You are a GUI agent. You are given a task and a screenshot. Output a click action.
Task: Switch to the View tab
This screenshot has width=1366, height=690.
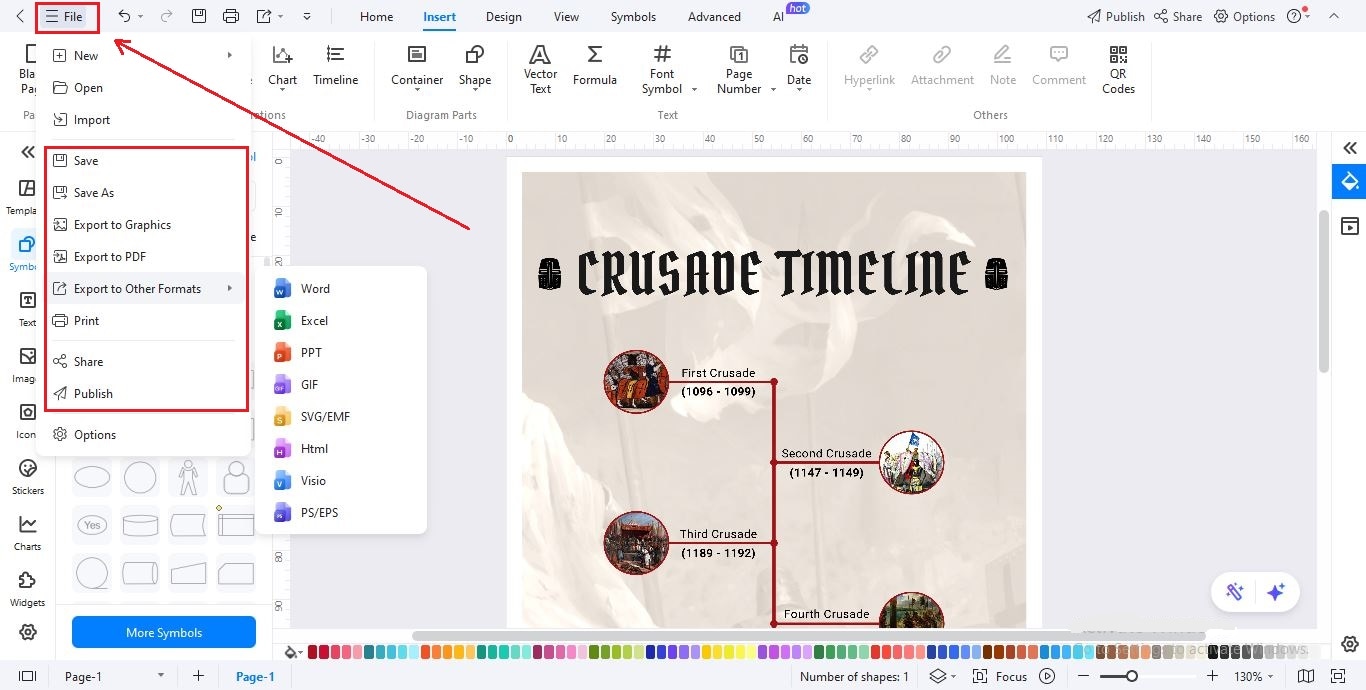(566, 16)
